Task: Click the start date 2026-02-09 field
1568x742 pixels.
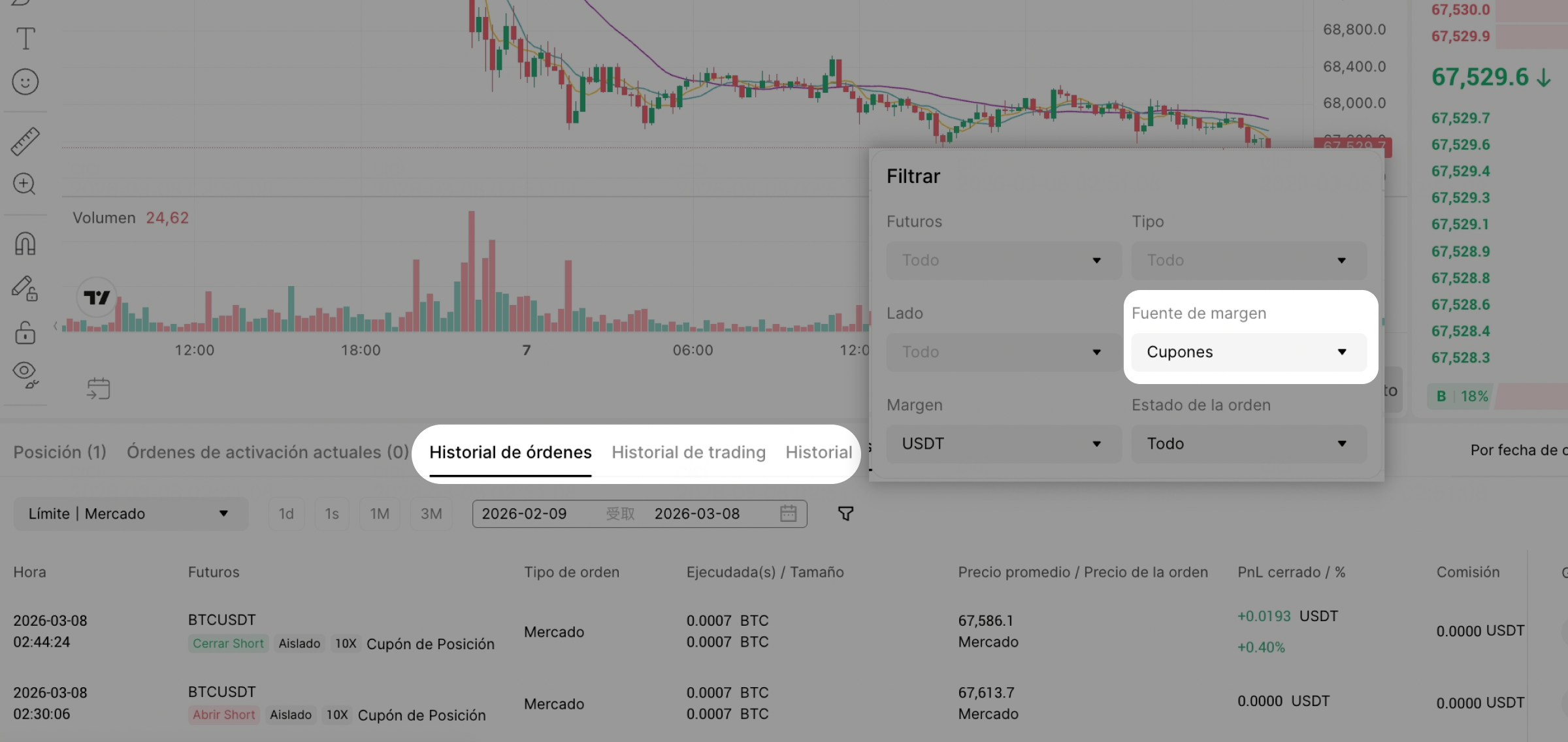Action: [x=524, y=514]
